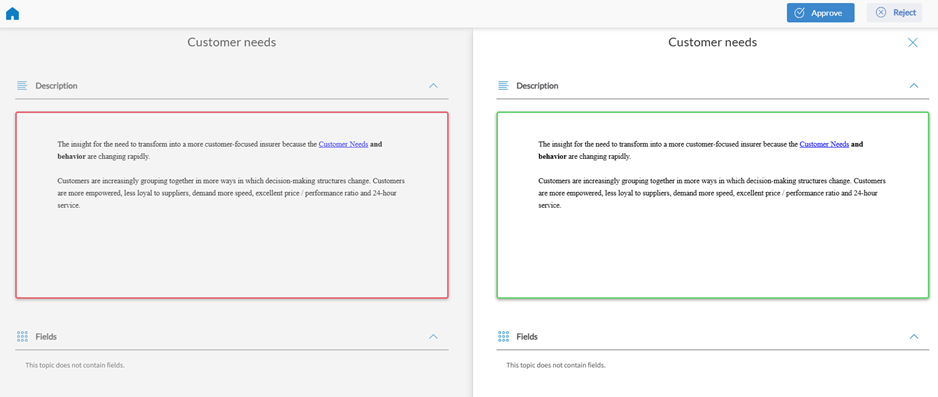Image resolution: width=938 pixels, height=397 pixels.
Task: Click the left Fields grid icon
Action: pyautogui.click(x=22, y=337)
